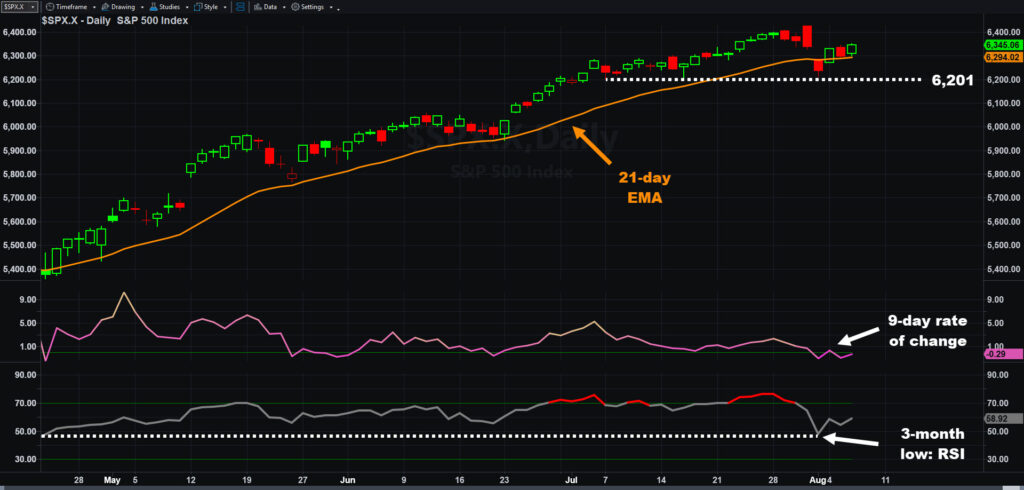Click the Timeframe clock icon
Screen dimensions: 1024x490
[x=50, y=6]
